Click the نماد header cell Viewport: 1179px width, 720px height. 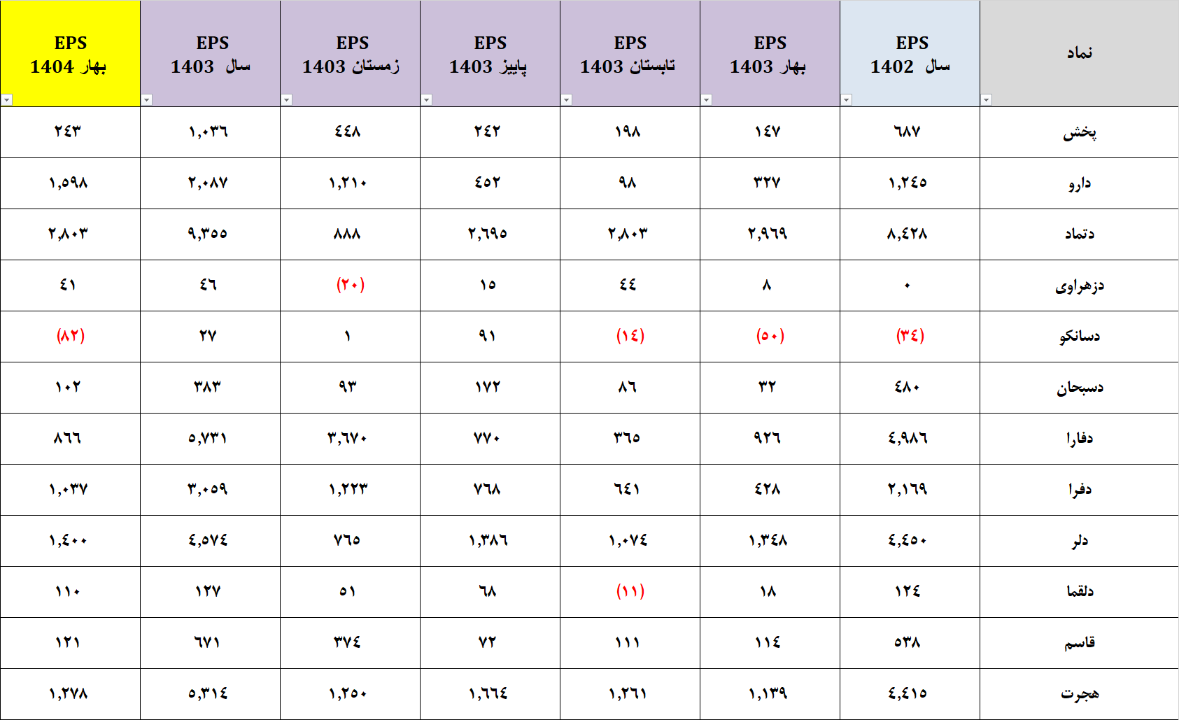[x=1080, y=54]
